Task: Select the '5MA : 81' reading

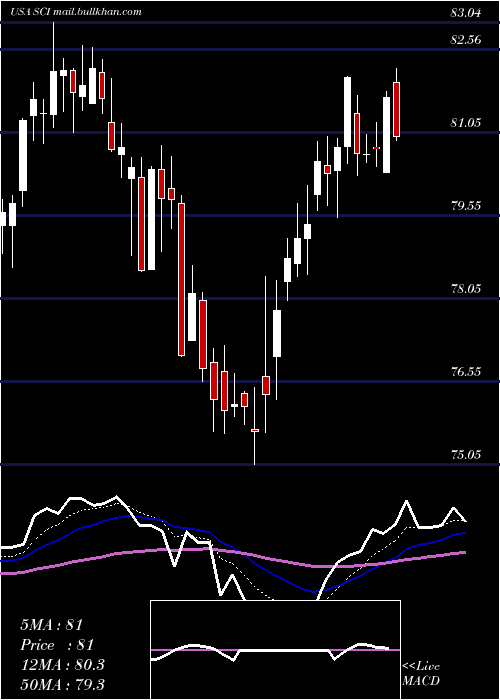Action: click(52, 625)
